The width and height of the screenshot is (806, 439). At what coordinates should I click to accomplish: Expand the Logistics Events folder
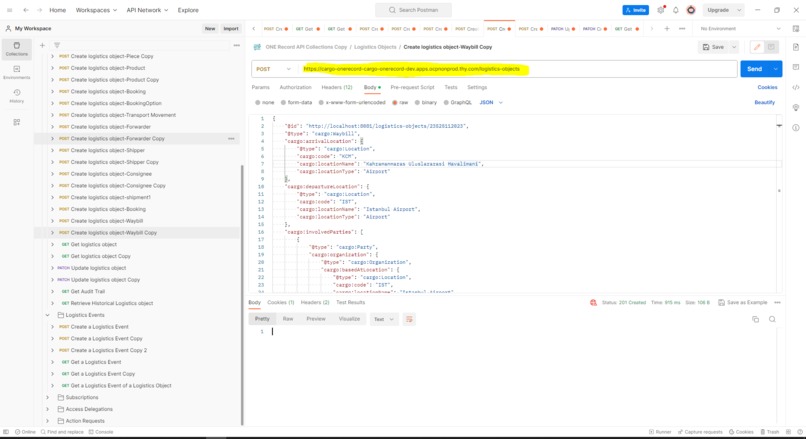pyautogui.click(x=47, y=315)
